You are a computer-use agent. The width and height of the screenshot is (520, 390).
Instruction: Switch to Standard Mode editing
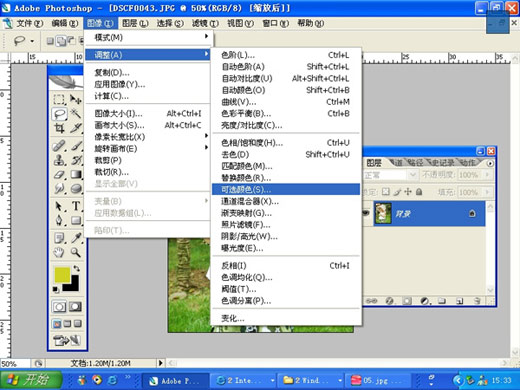coord(59,307)
